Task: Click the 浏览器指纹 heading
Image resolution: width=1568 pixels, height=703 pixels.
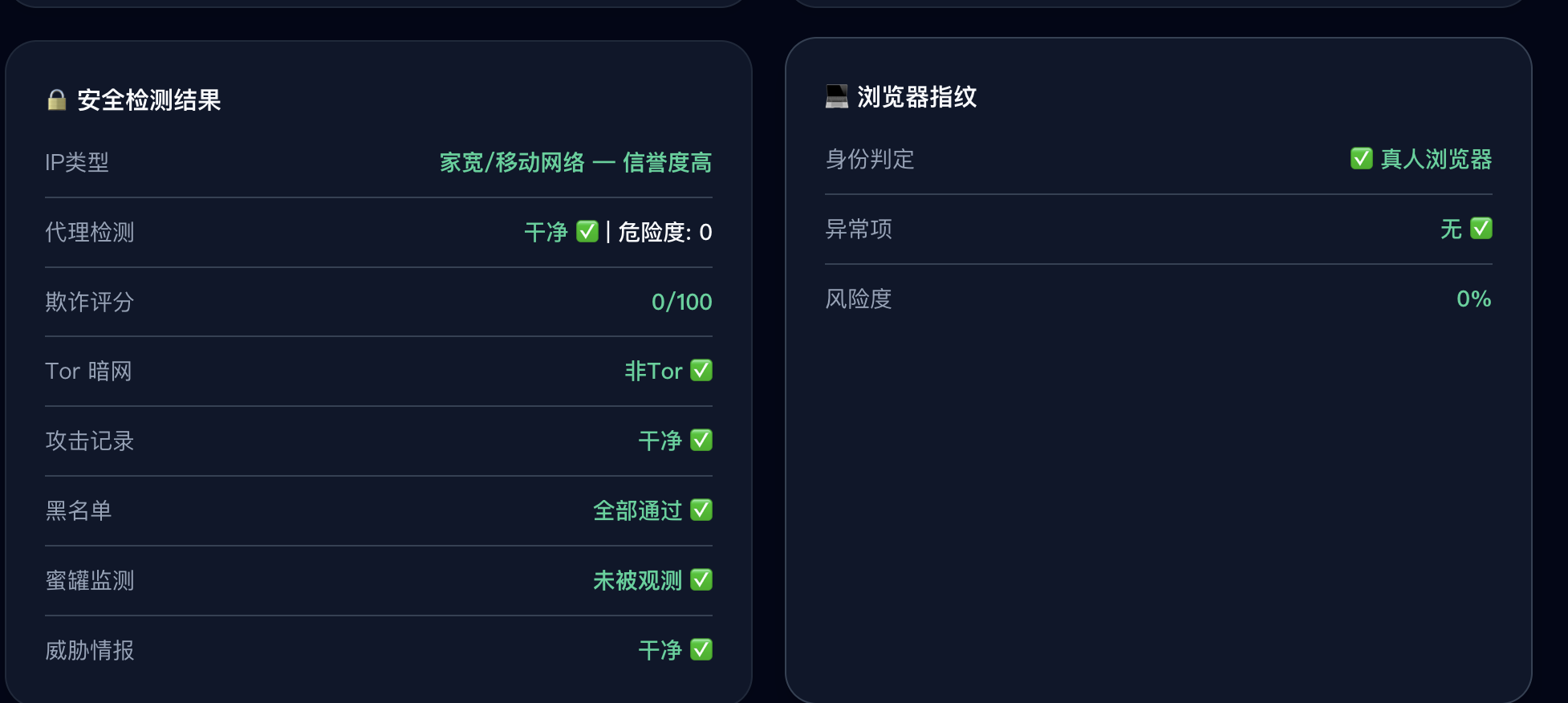Action: point(917,96)
